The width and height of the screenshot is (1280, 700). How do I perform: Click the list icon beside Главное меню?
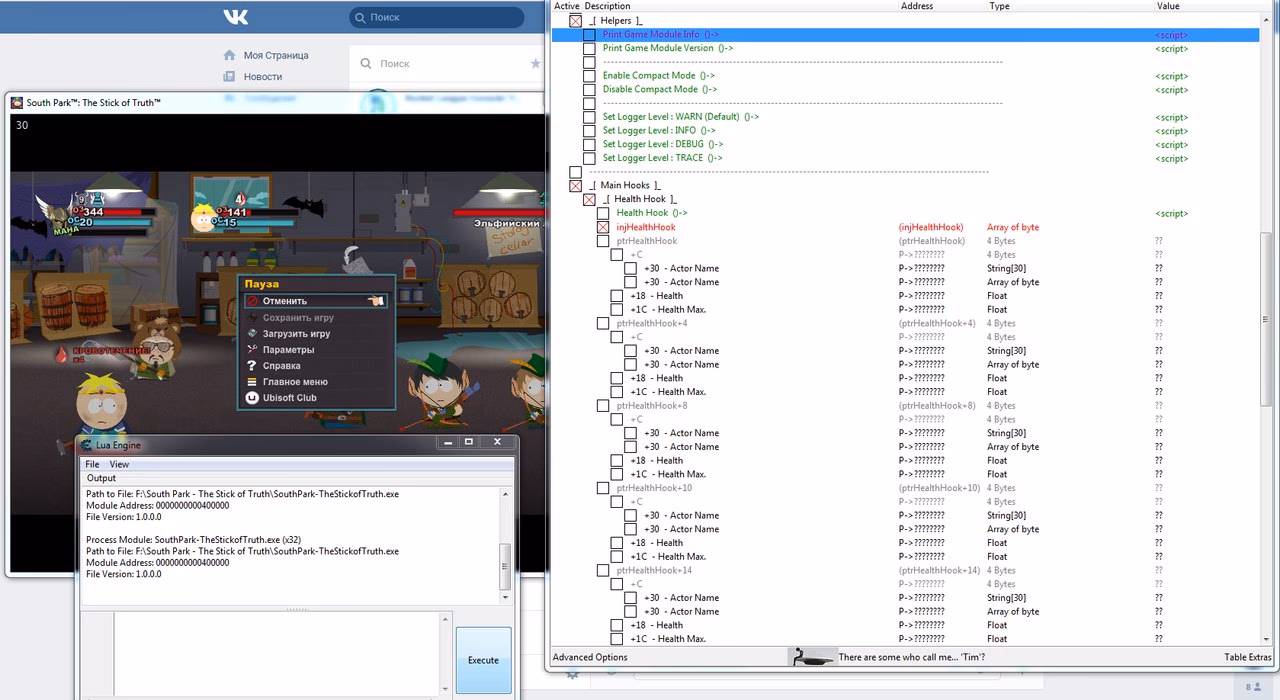pos(253,381)
